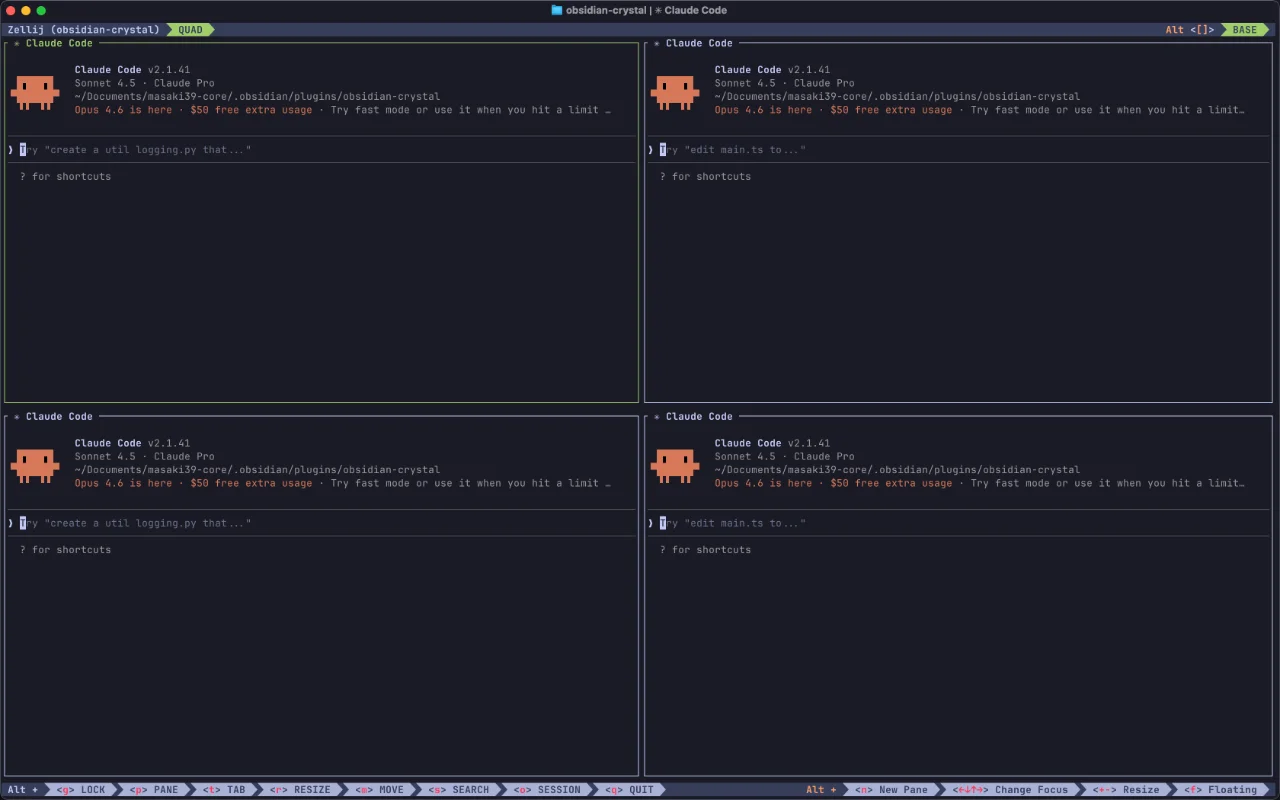Click the Claude mascot in top-left pane
Screen dimensions: 1280x800
35,91
